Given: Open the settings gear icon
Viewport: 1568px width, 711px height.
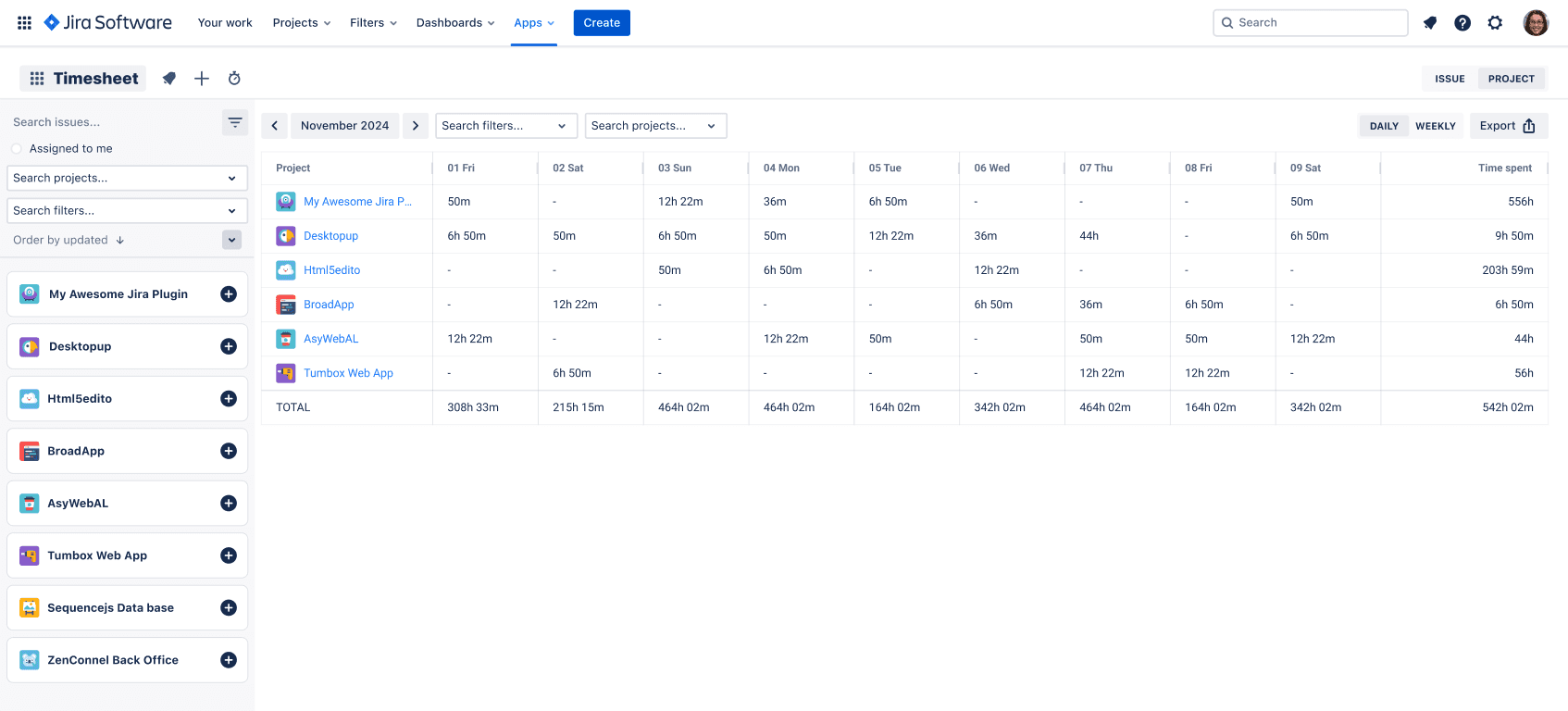Looking at the screenshot, I should pos(1495,23).
